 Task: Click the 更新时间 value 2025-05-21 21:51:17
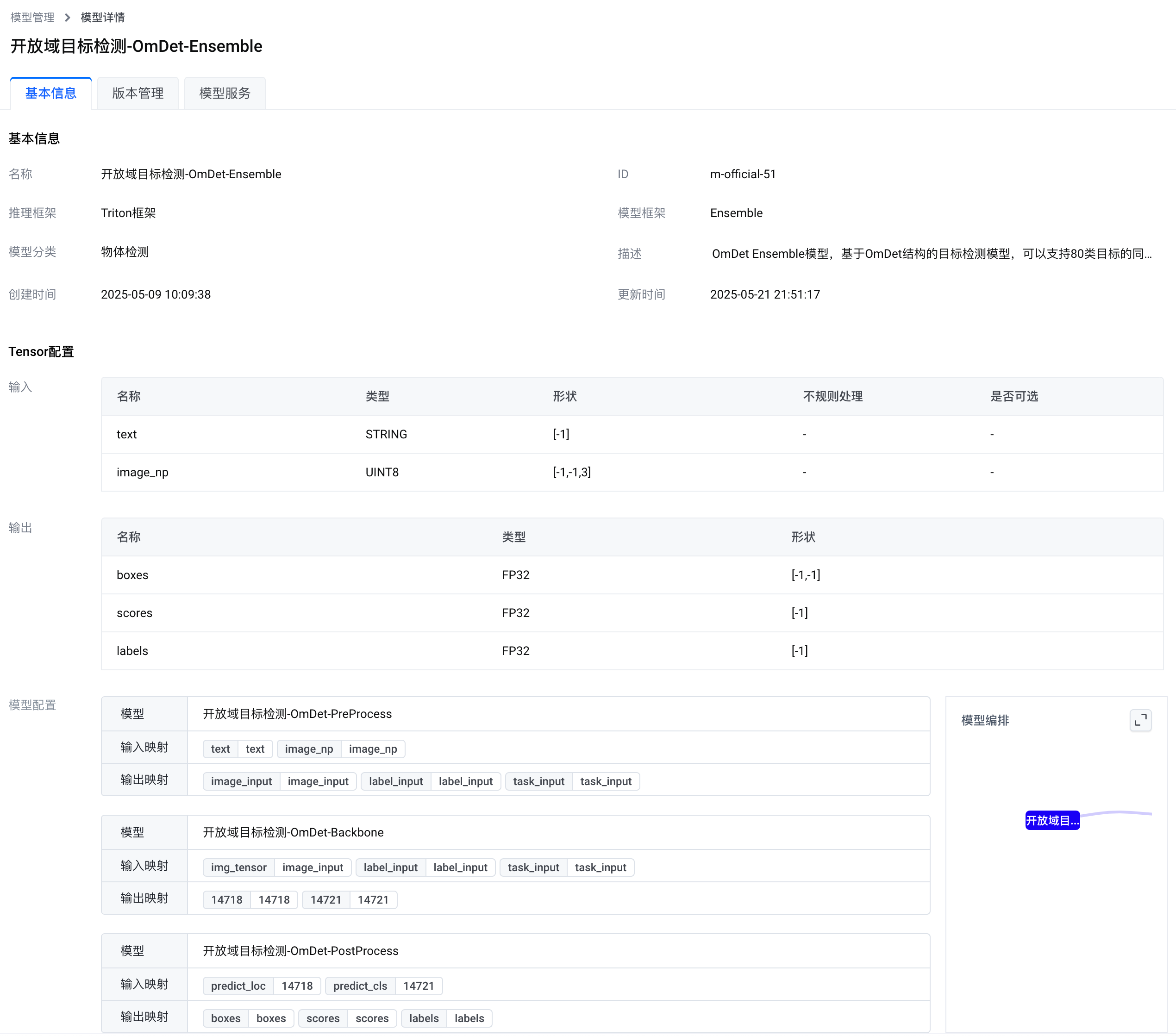[764, 294]
